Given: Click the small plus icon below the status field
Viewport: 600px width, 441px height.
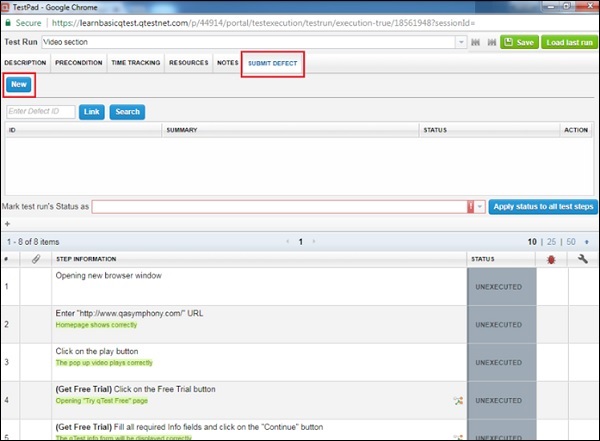Looking at the screenshot, I should coord(8,224).
